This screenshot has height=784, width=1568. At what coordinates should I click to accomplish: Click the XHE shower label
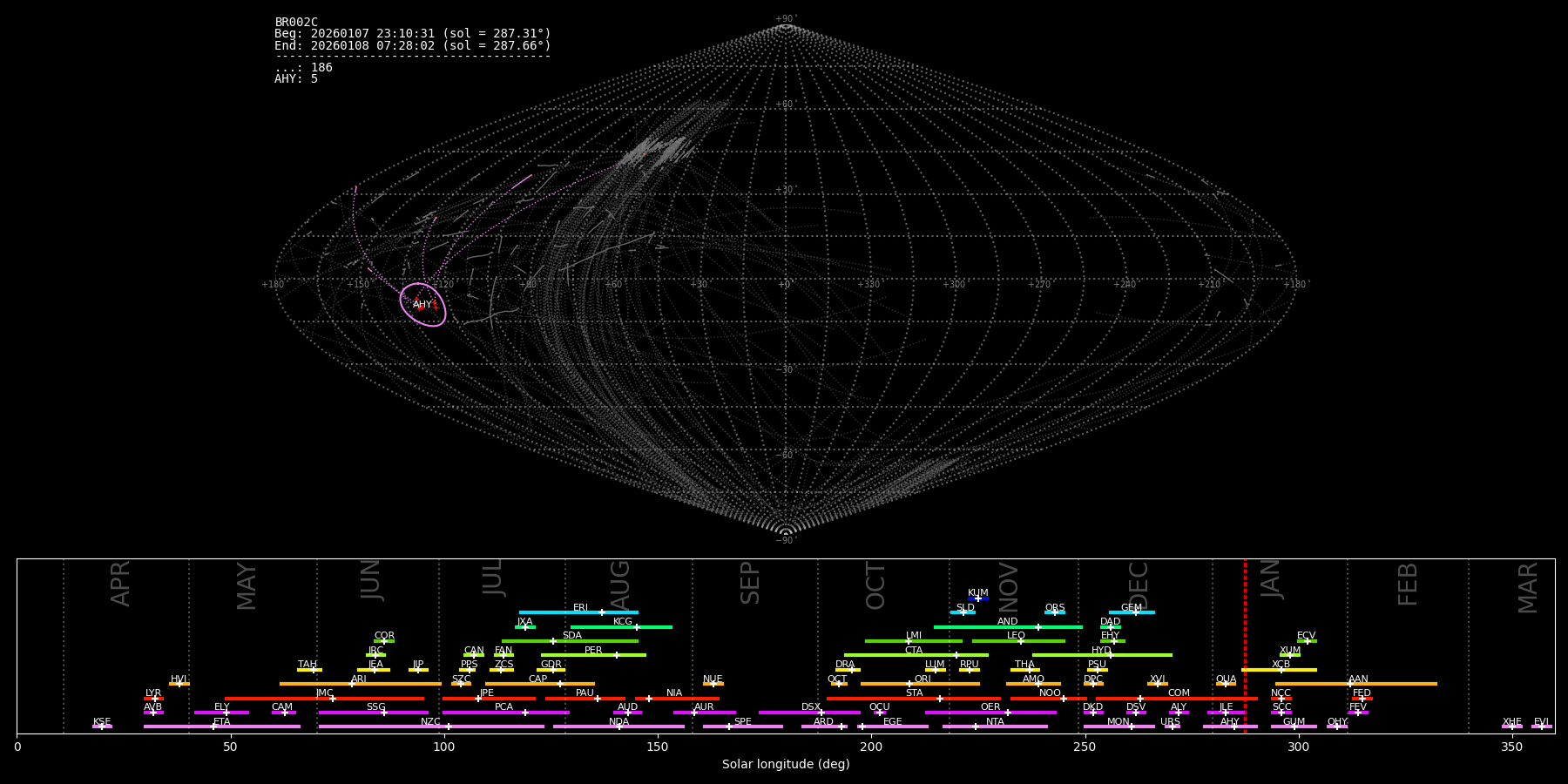(x=1512, y=721)
